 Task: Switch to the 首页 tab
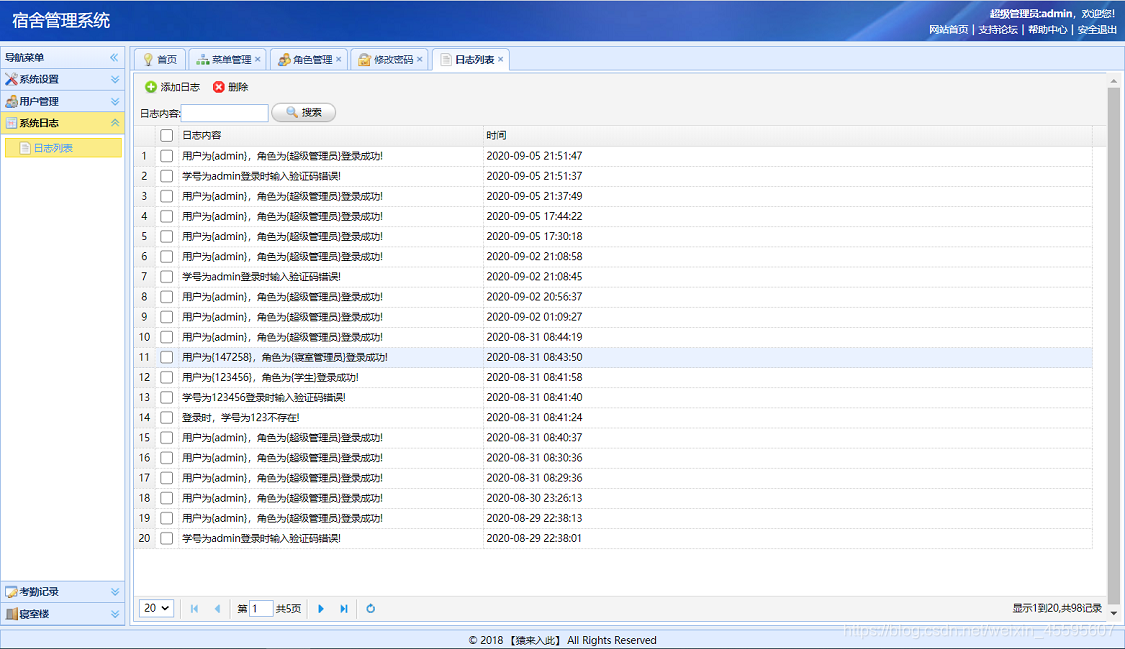pyautogui.click(x=160, y=60)
